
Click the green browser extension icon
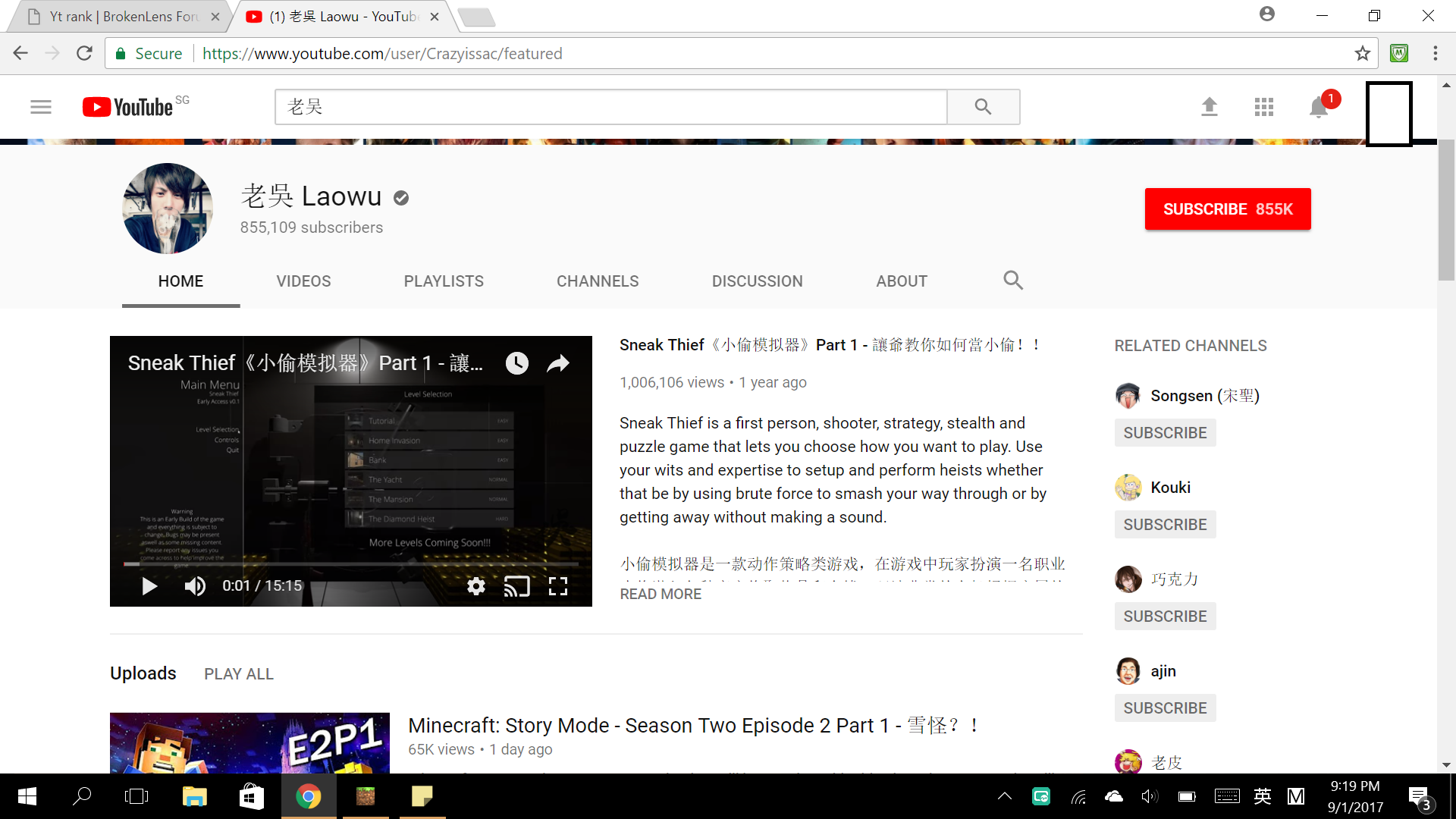(x=1399, y=53)
